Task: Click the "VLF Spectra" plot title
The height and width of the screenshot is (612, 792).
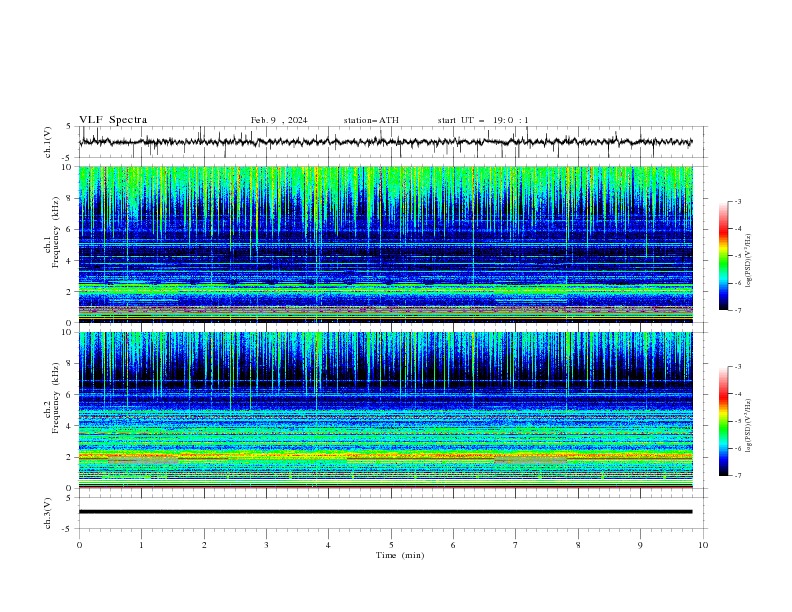Action: click(113, 120)
